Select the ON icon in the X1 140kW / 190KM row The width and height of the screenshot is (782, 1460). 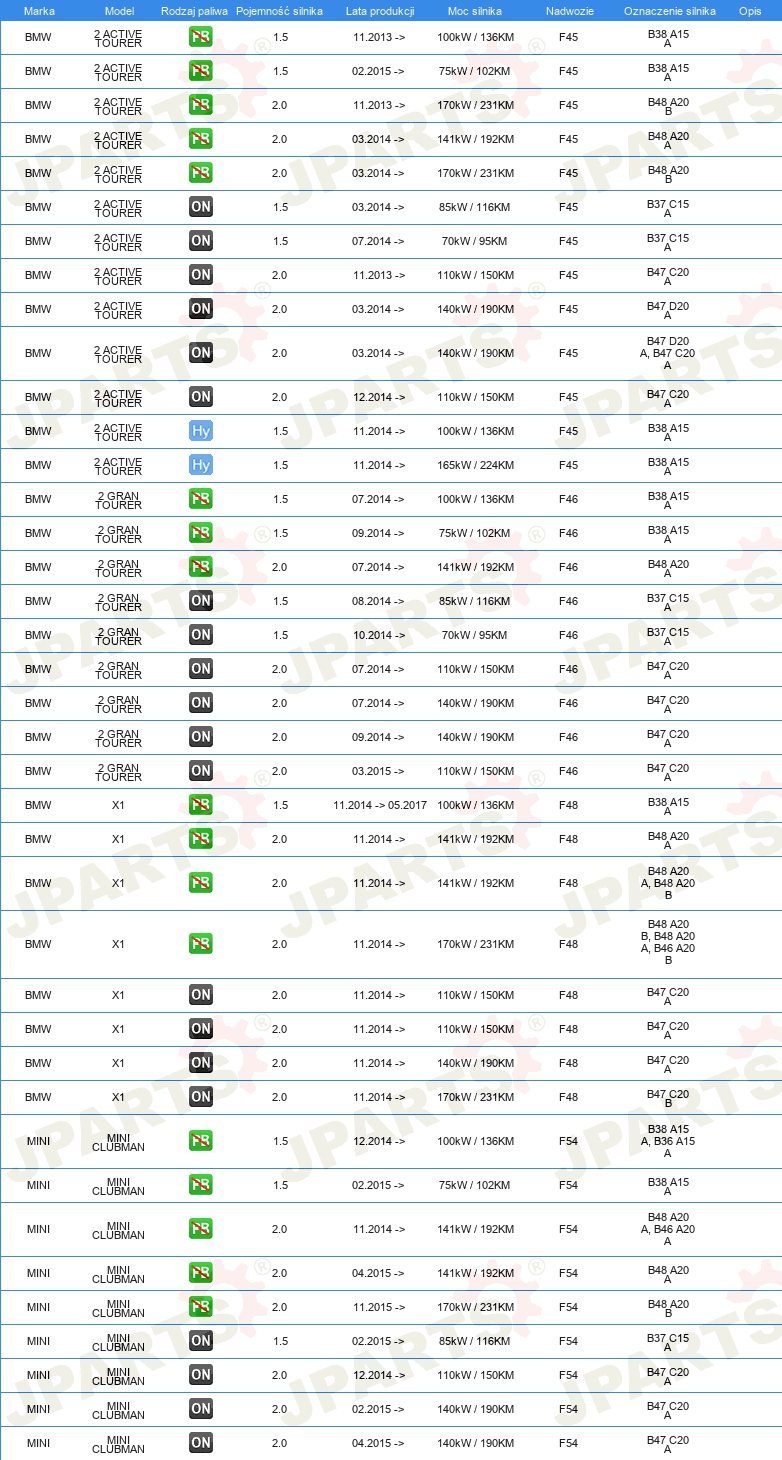(201, 1063)
